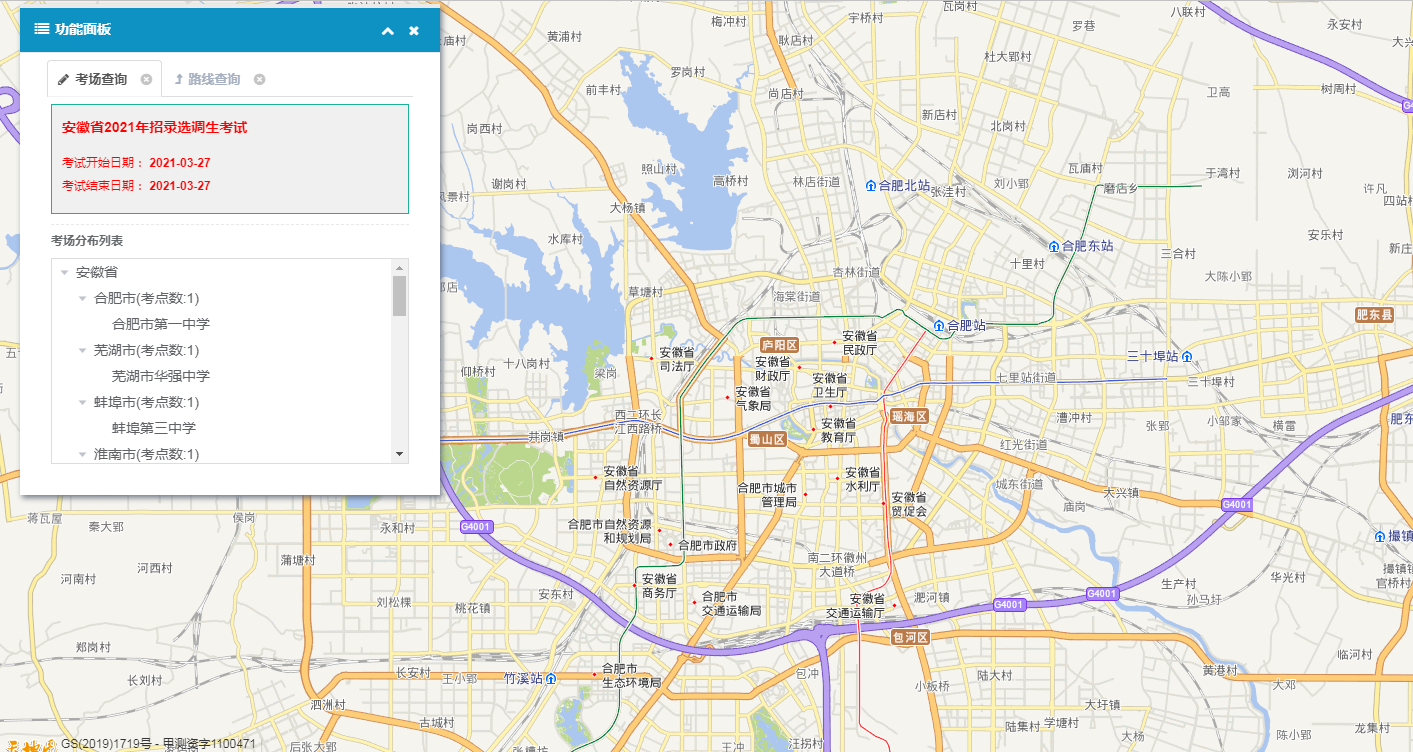Collapse the 功能面板 panel with chevron icon
This screenshot has width=1413, height=752.
(388, 30)
